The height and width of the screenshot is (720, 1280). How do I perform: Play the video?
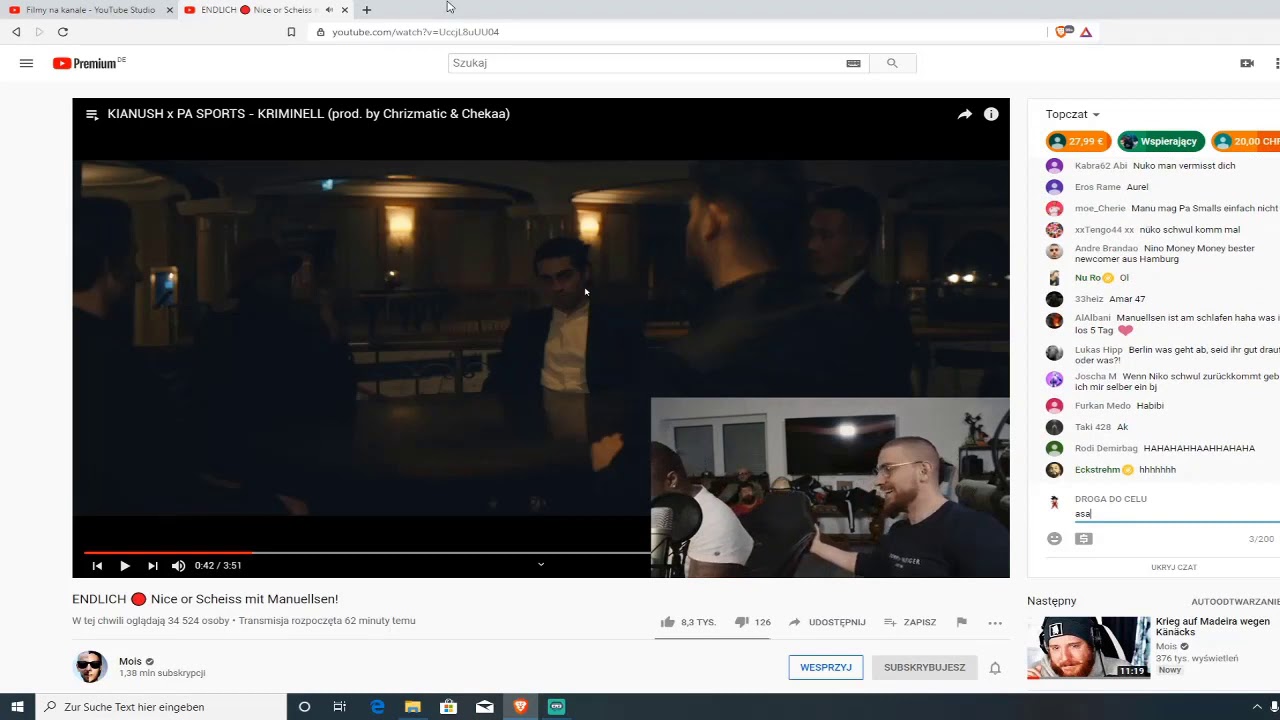[x=125, y=566]
